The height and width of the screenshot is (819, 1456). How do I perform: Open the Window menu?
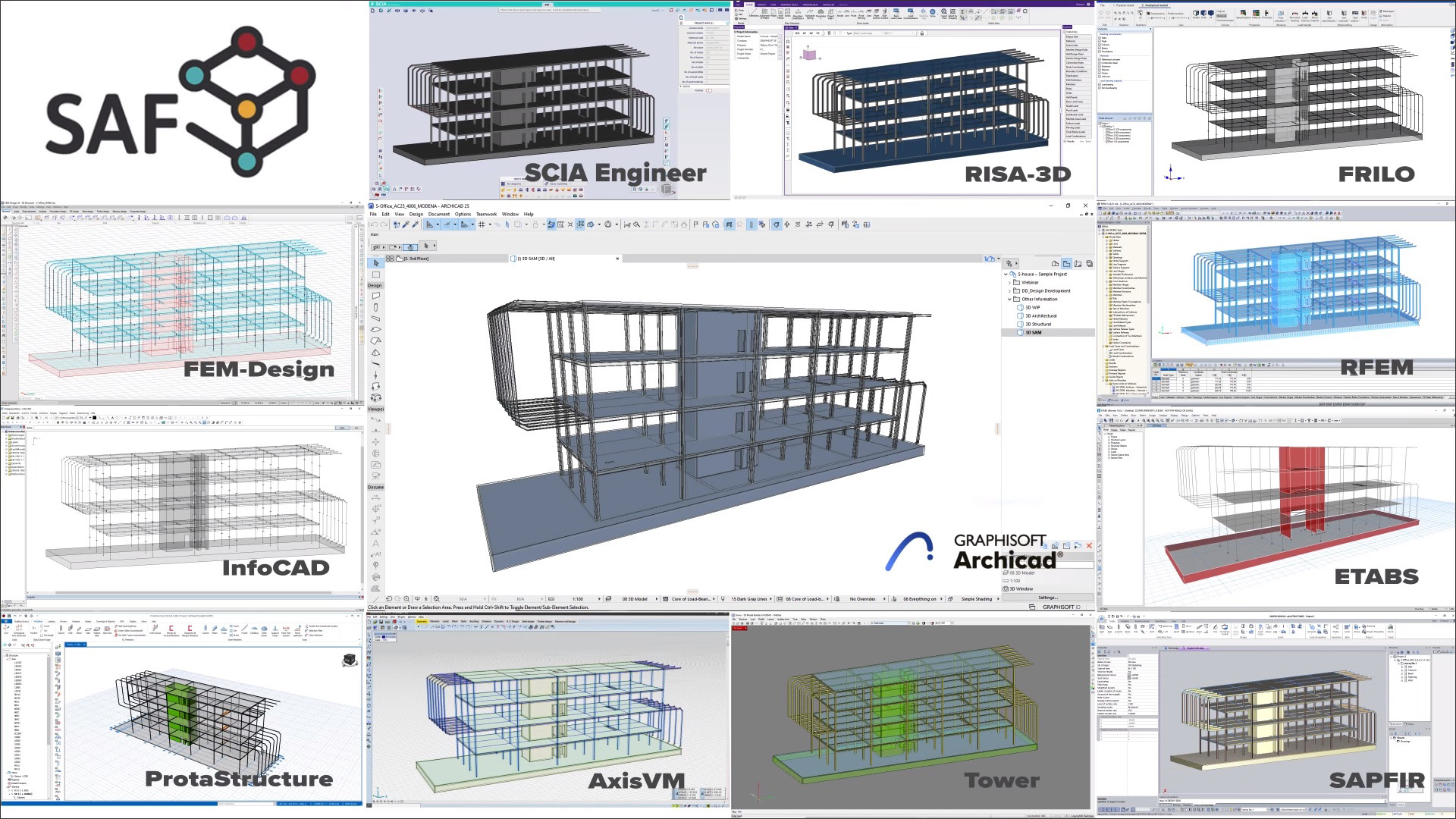click(510, 214)
